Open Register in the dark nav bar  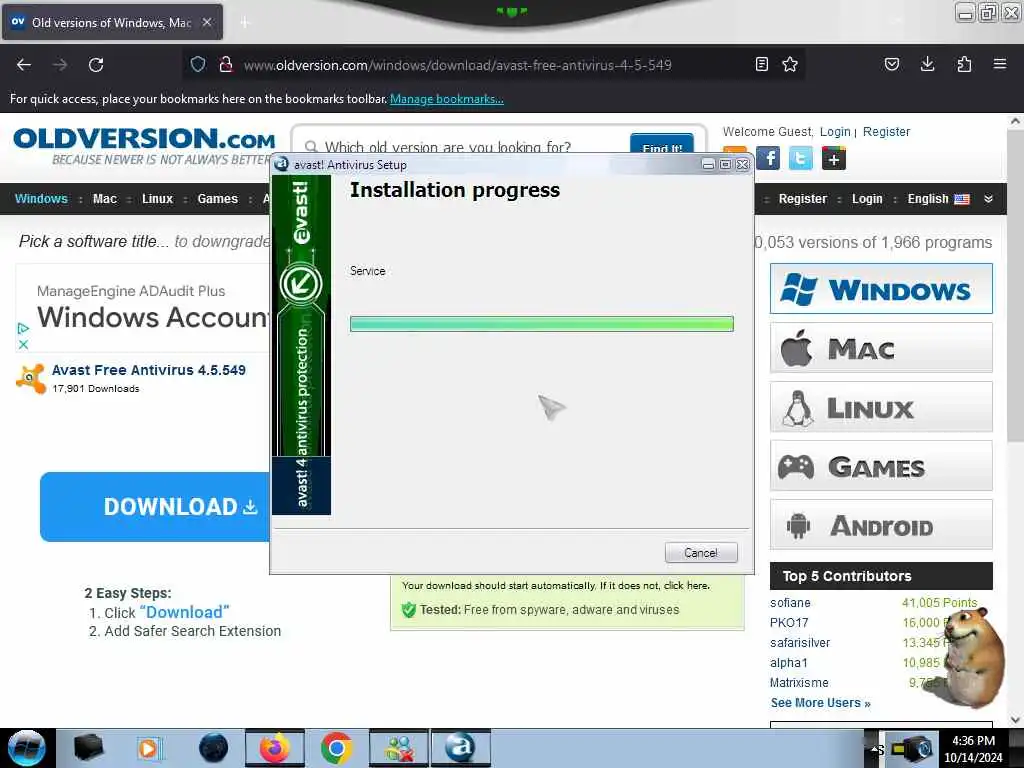803,199
